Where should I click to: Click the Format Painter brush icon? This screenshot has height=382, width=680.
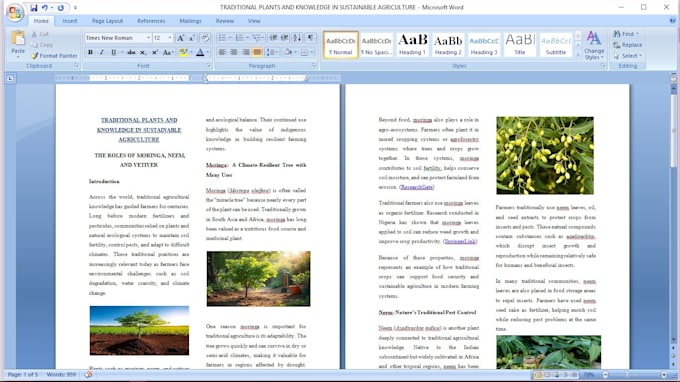[35, 56]
